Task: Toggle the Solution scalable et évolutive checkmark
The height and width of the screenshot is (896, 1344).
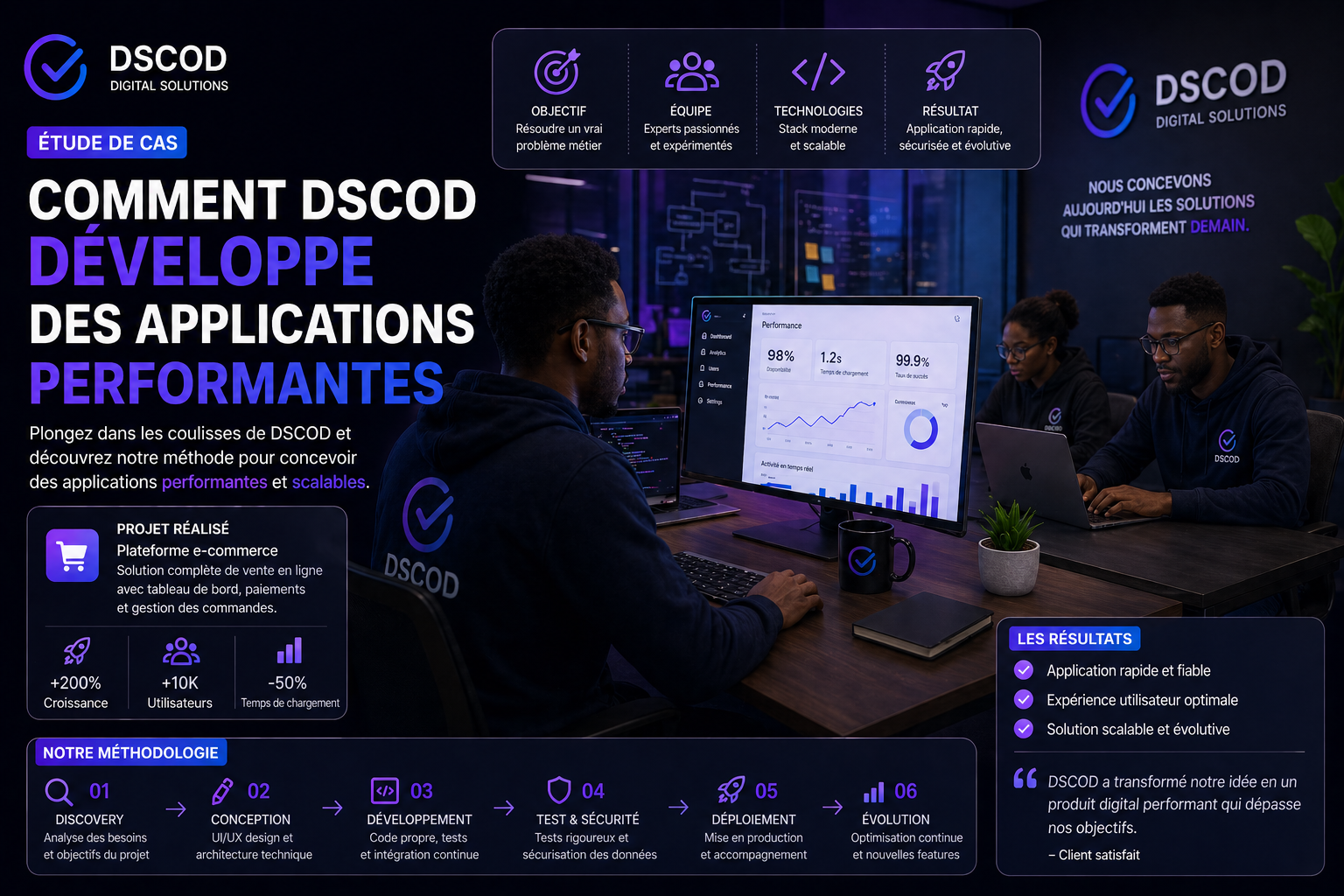Action: (1023, 729)
